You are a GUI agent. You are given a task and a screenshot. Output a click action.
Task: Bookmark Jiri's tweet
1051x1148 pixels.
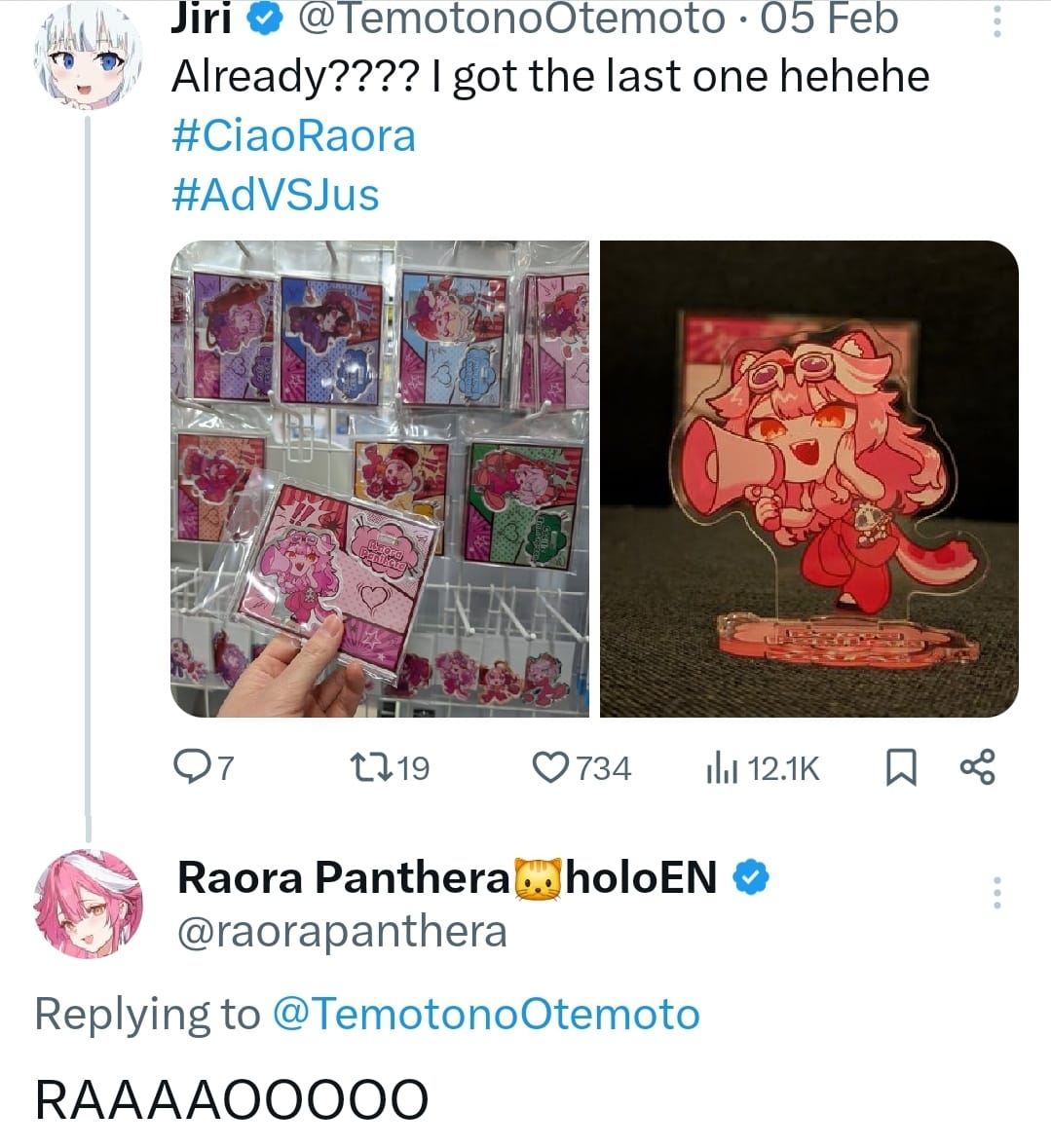(x=901, y=767)
